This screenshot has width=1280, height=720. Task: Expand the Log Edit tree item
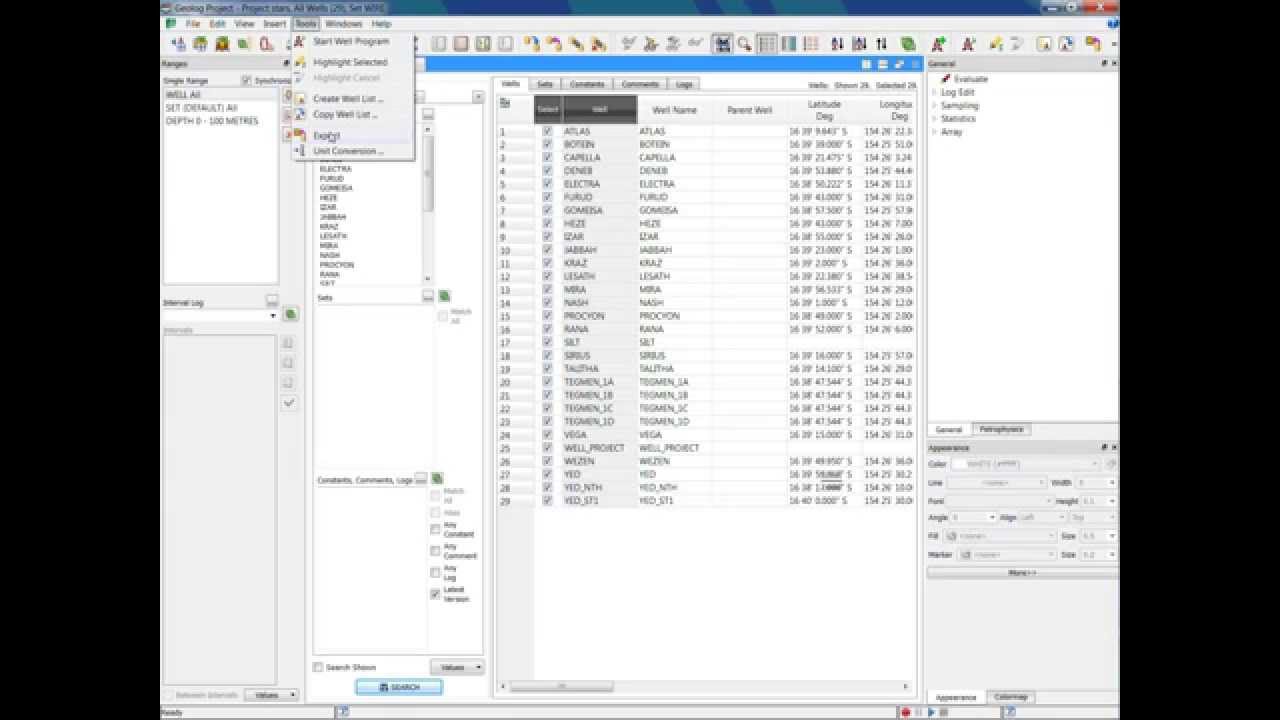pyautogui.click(x=935, y=92)
